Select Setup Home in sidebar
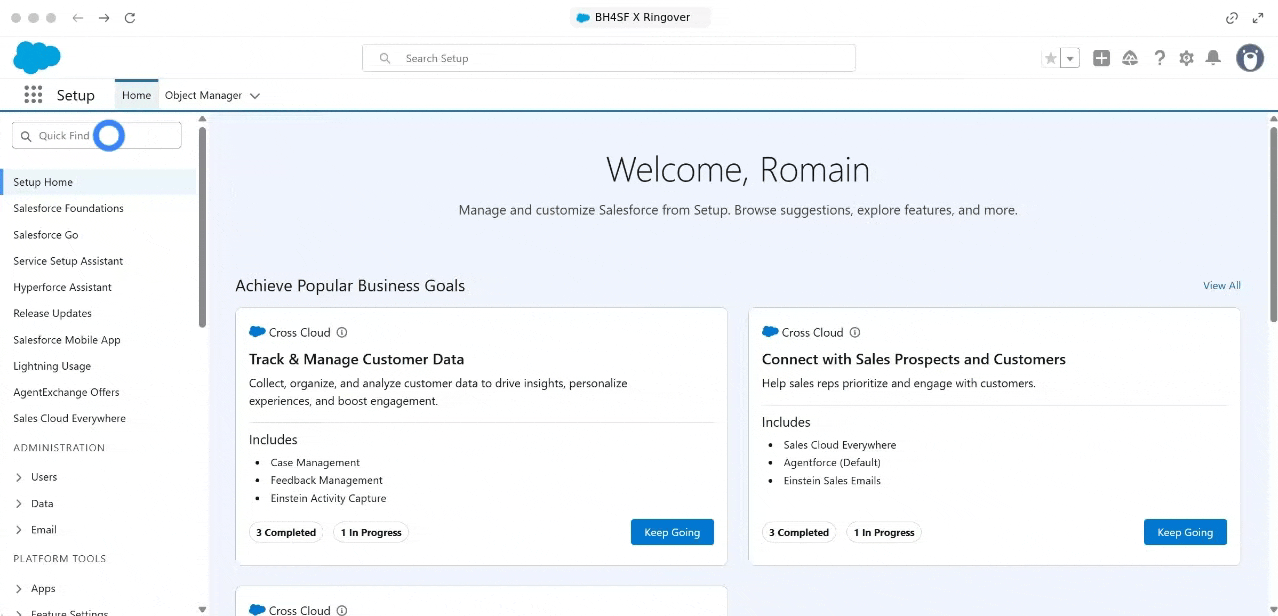 100,182
